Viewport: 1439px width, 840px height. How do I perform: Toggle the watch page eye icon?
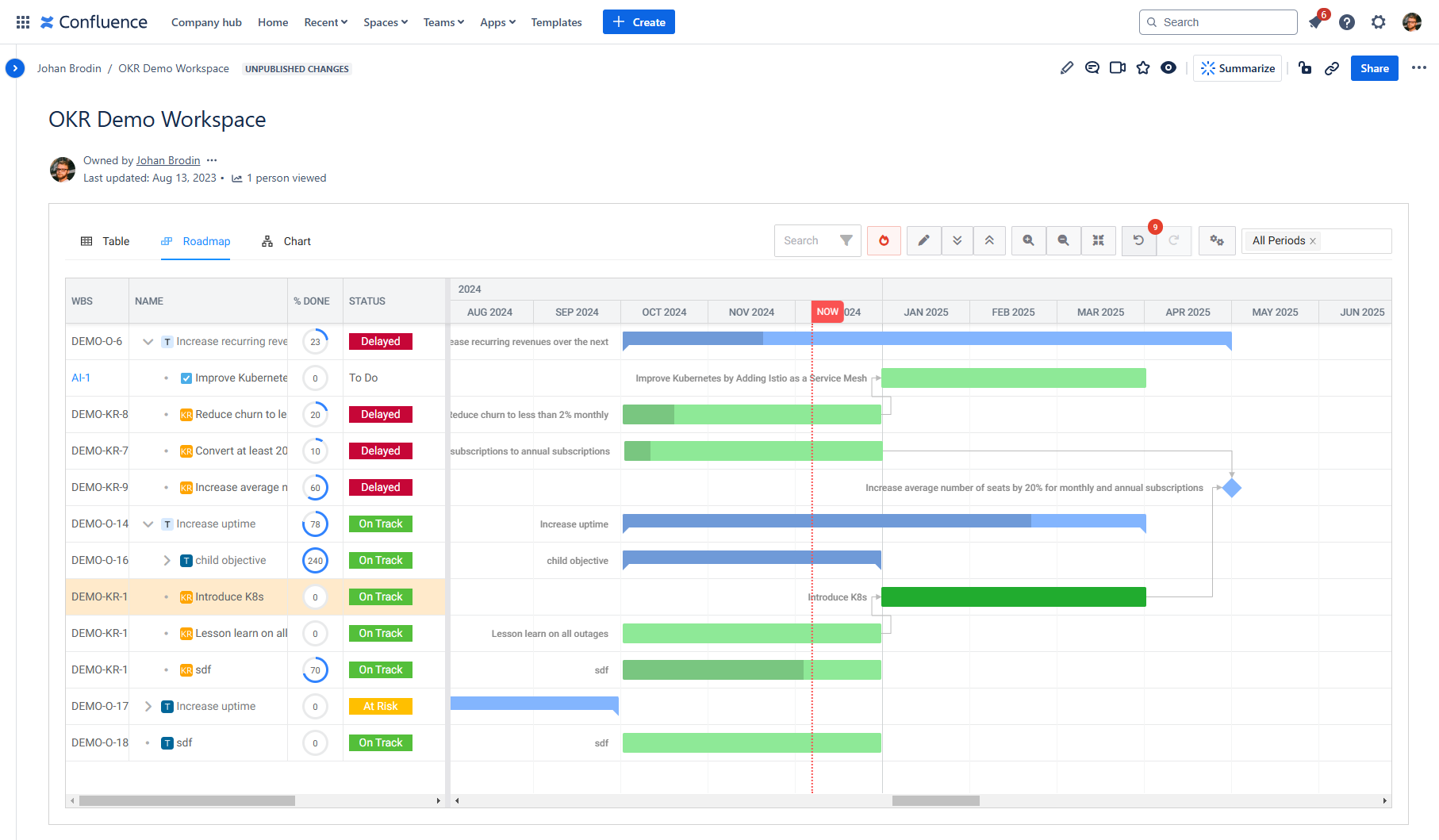pyautogui.click(x=1168, y=68)
